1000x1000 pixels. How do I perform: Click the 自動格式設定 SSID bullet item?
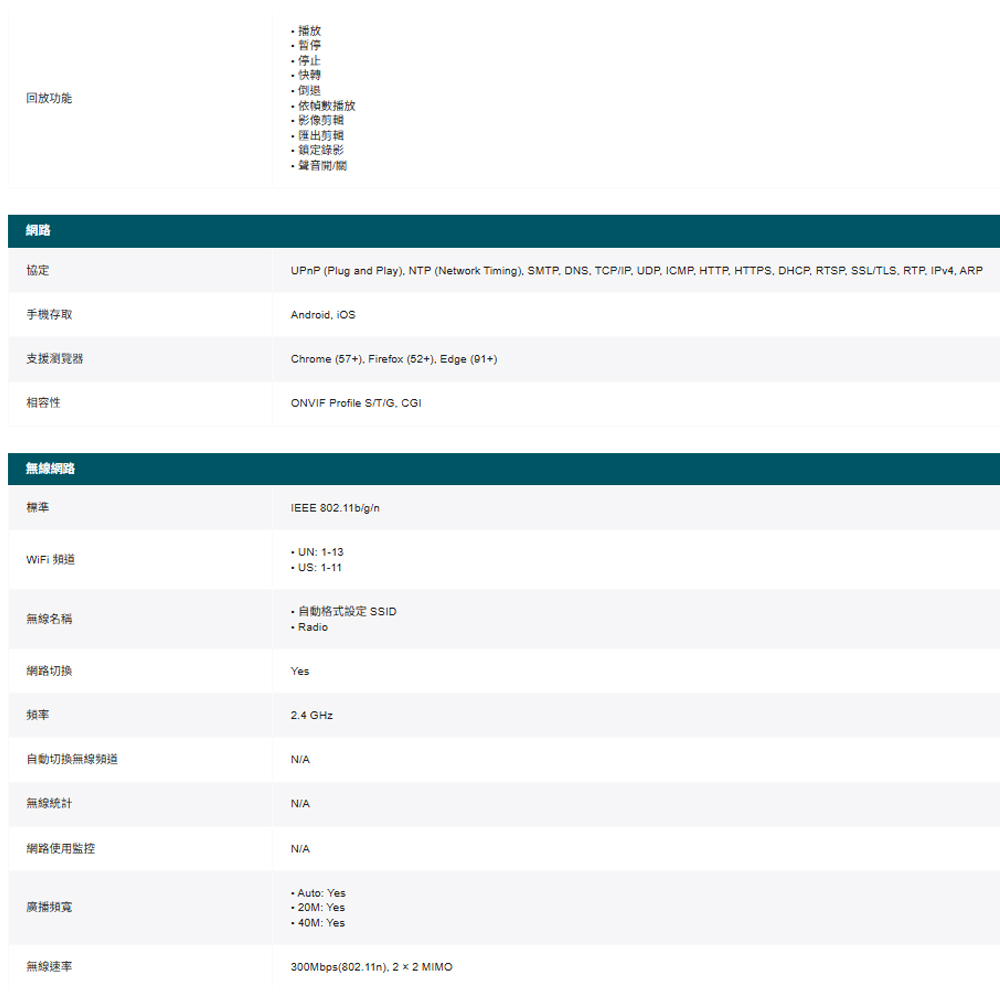tap(346, 611)
